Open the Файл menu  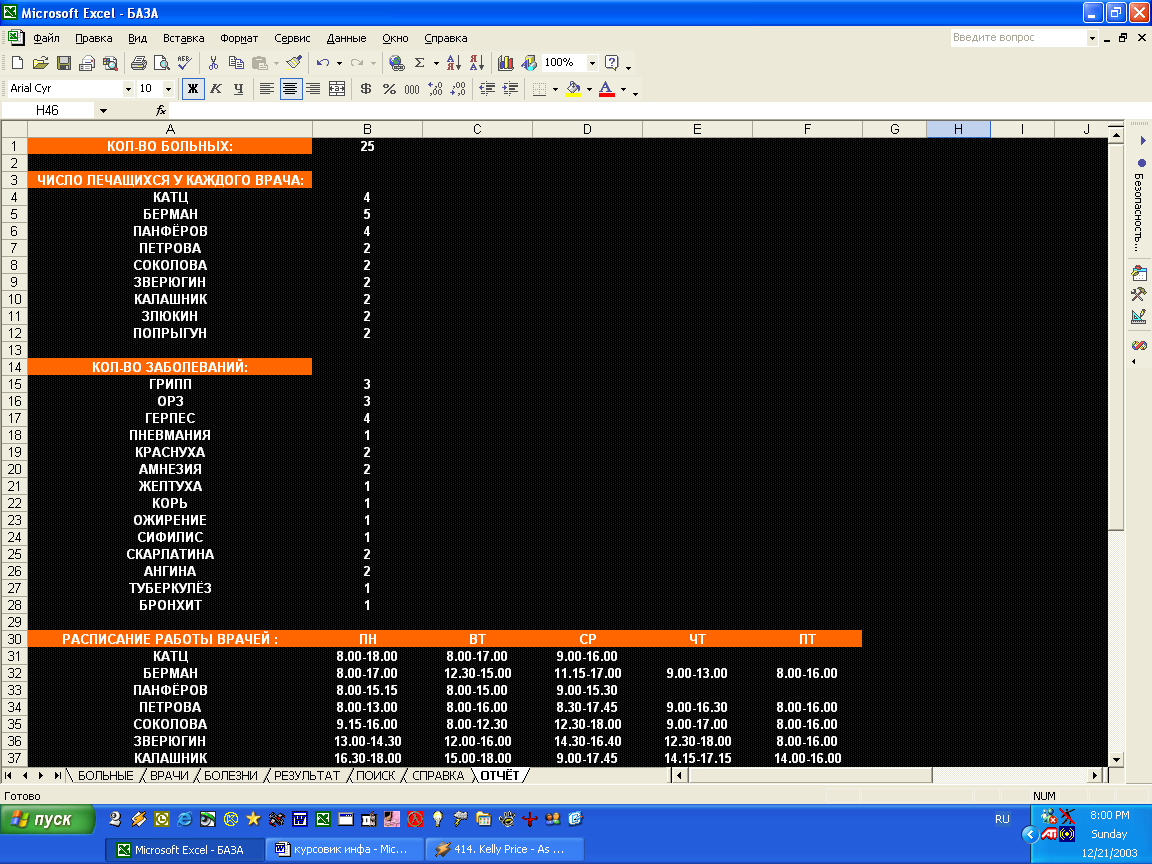(46, 38)
